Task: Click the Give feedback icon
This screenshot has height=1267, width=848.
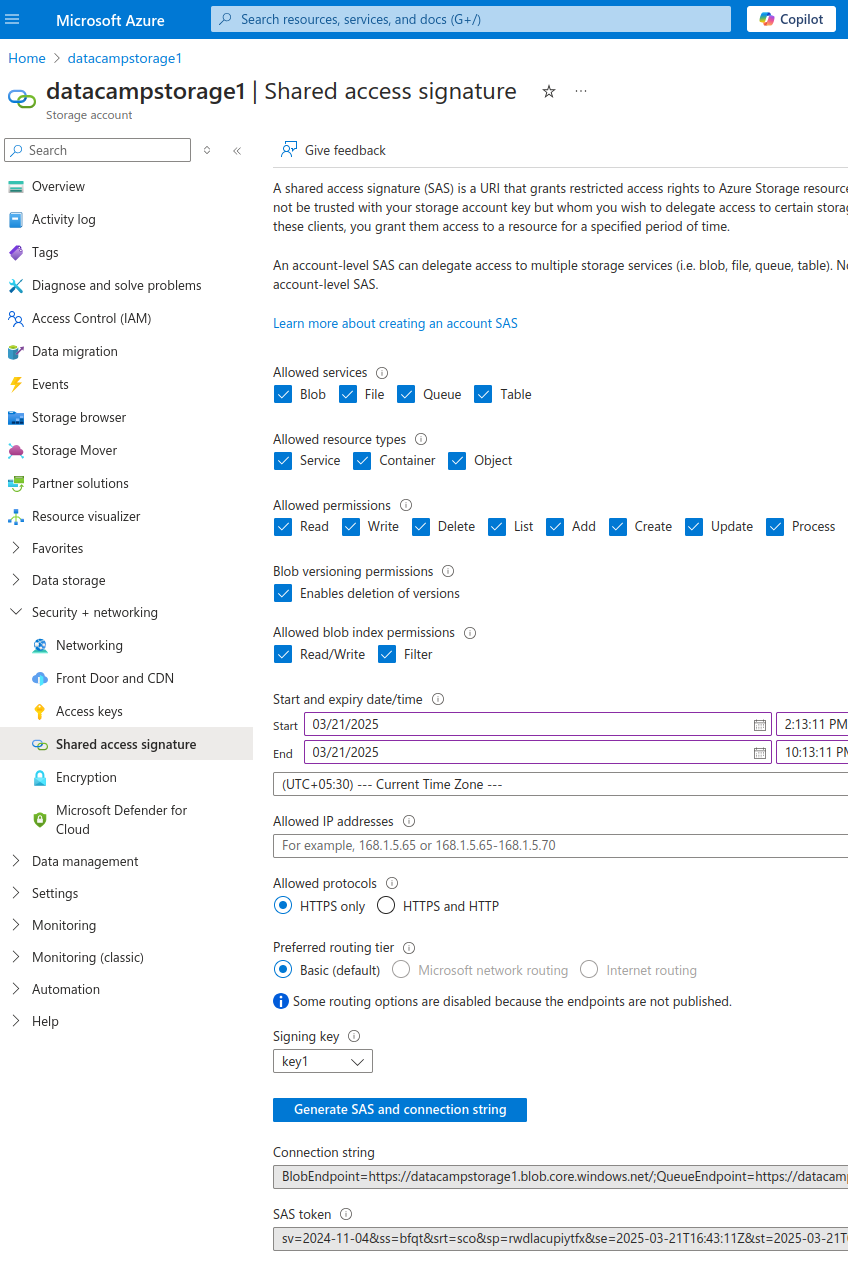Action: [289, 150]
